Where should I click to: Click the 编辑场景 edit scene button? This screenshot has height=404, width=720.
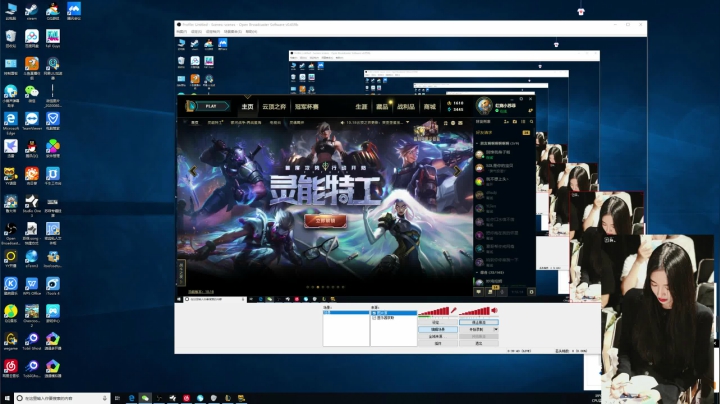(x=438, y=330)
